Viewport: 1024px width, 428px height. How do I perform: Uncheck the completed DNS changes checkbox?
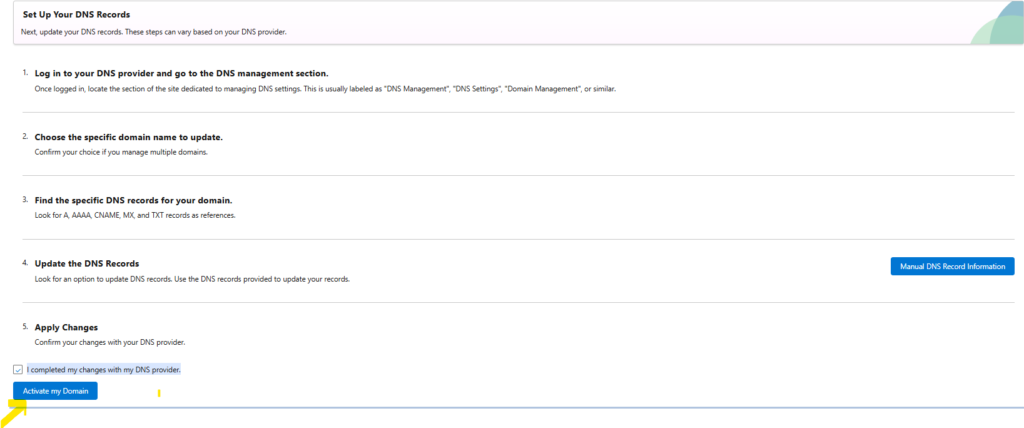click(18, 370)
